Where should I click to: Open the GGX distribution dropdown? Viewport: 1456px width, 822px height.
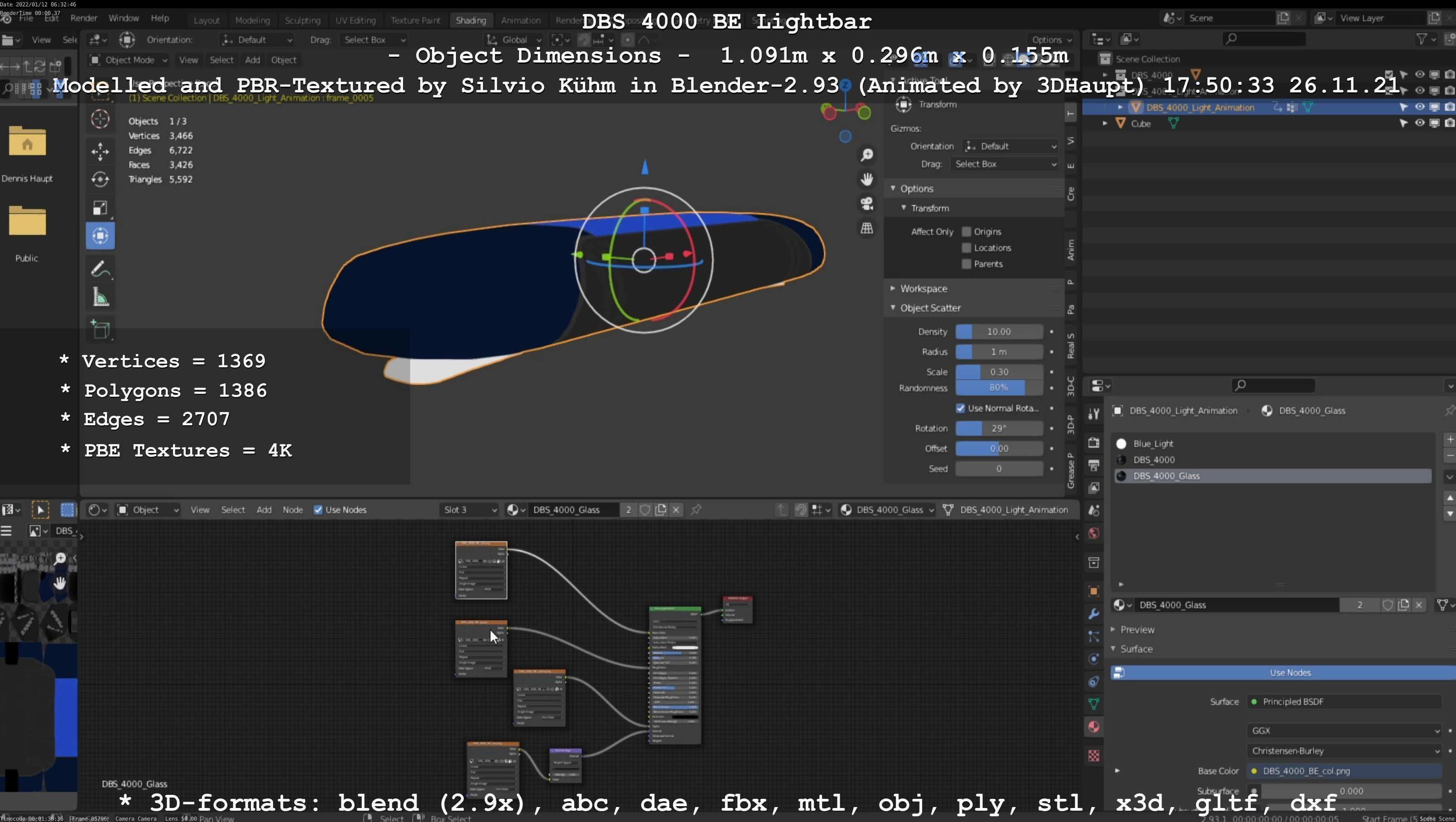(1344, 731)
